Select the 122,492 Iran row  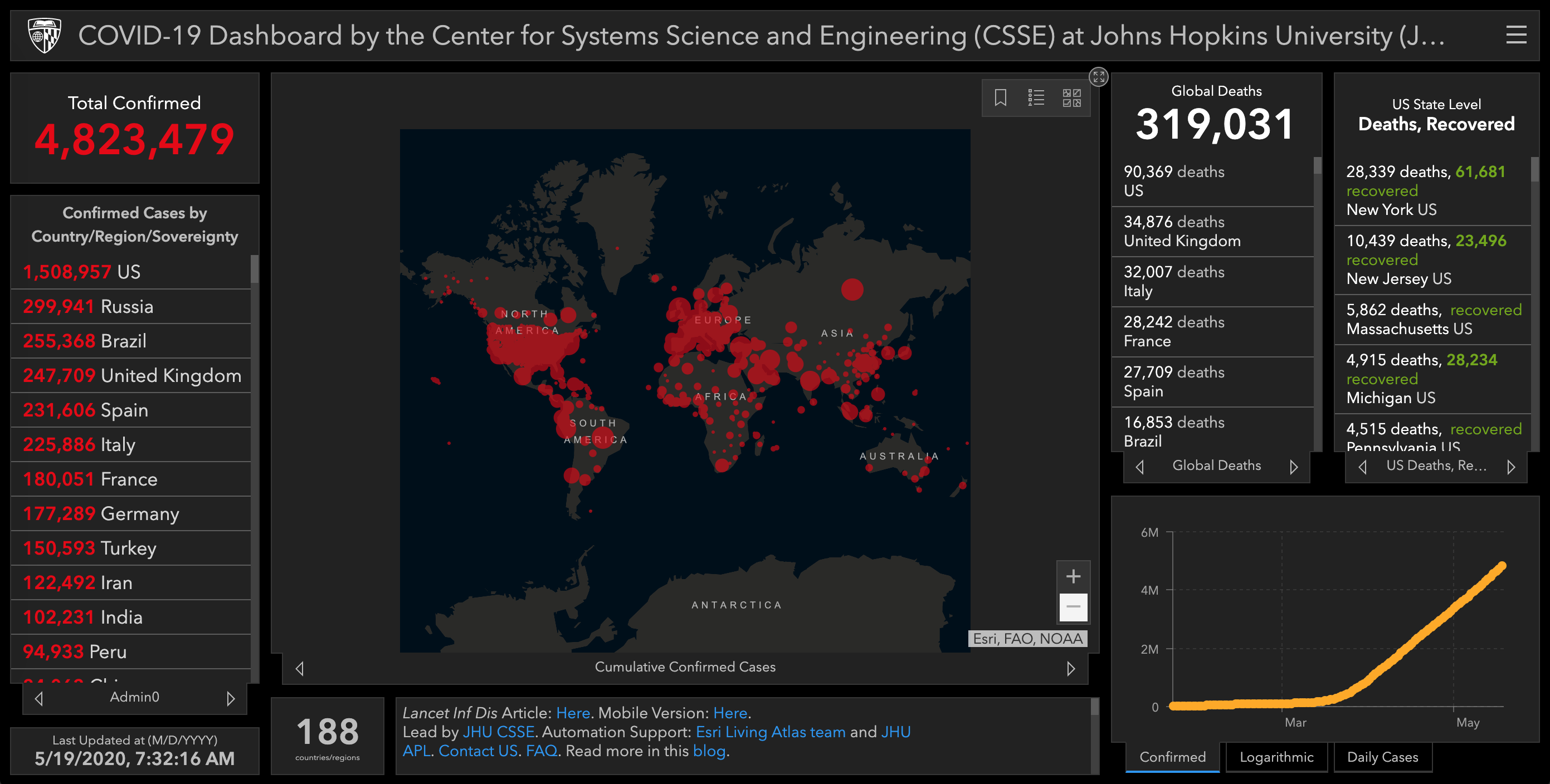[x=130, y=582]
